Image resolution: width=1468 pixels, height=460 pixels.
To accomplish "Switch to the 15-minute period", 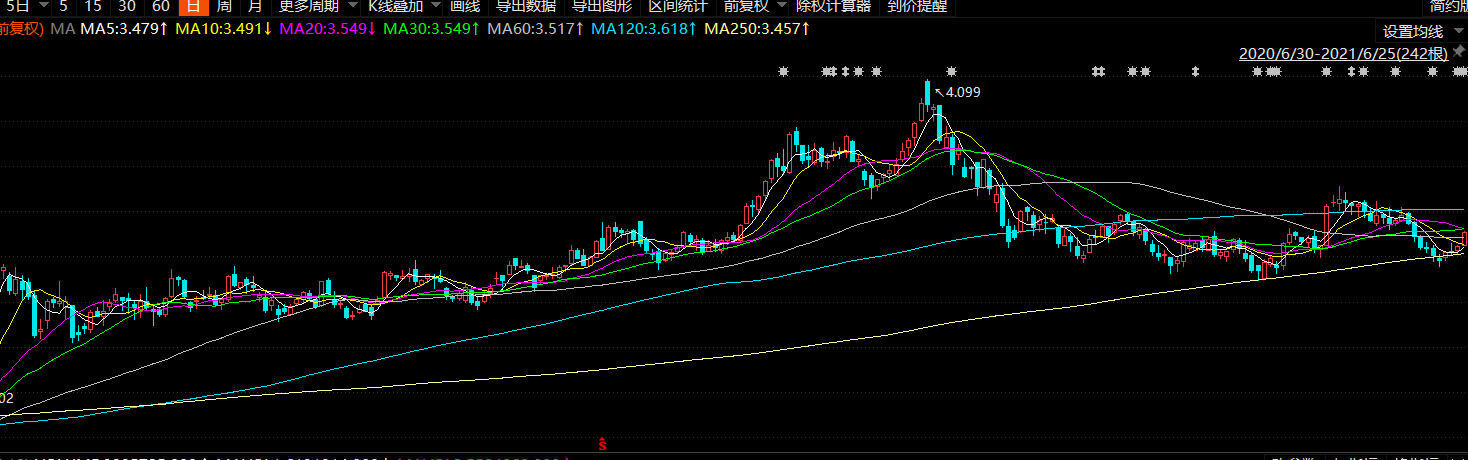I will [x=93, y=6].
